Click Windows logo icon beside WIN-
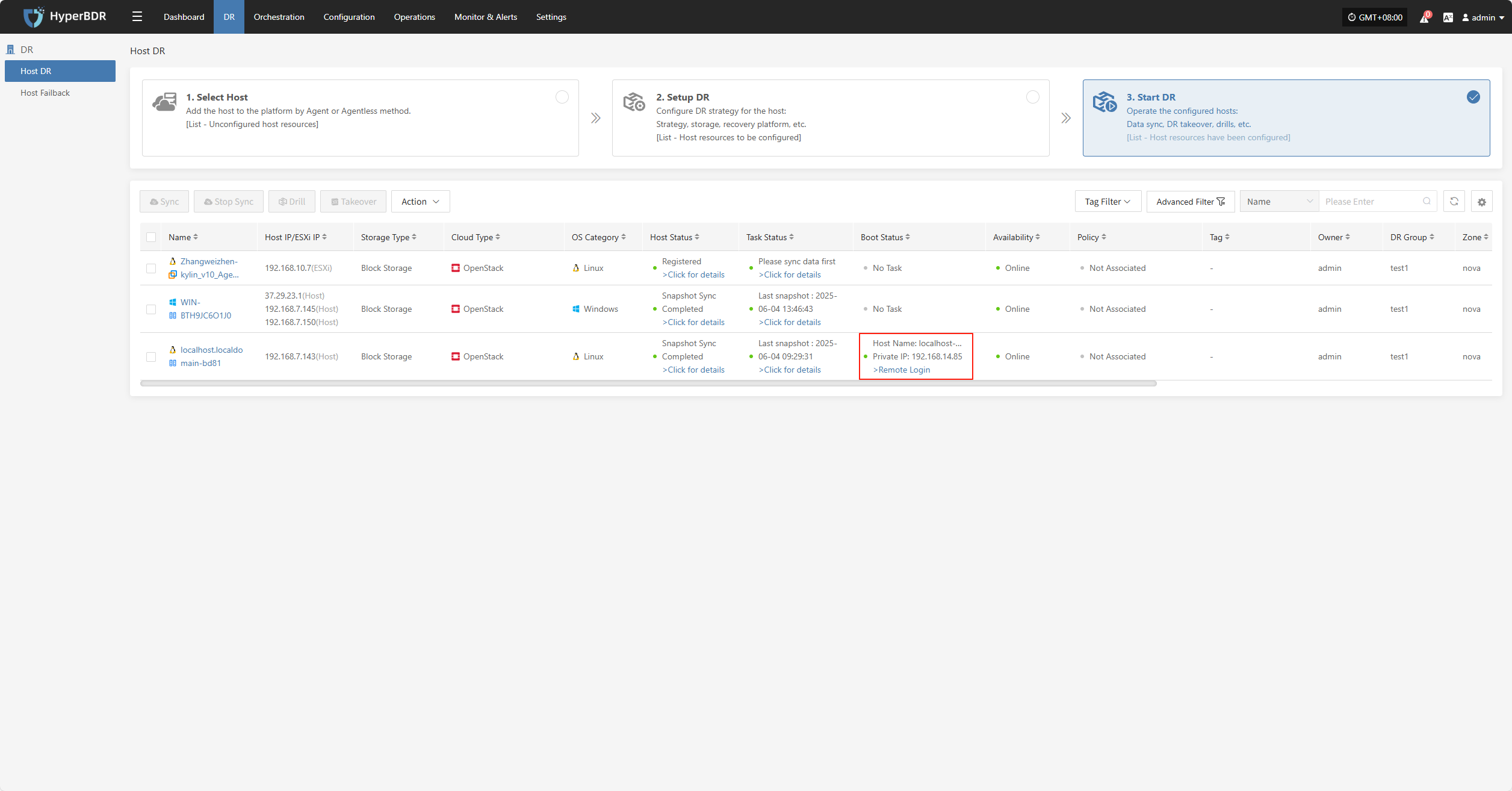The width and height of the screenshot is (1512, 791). click(x=173, y=302)
